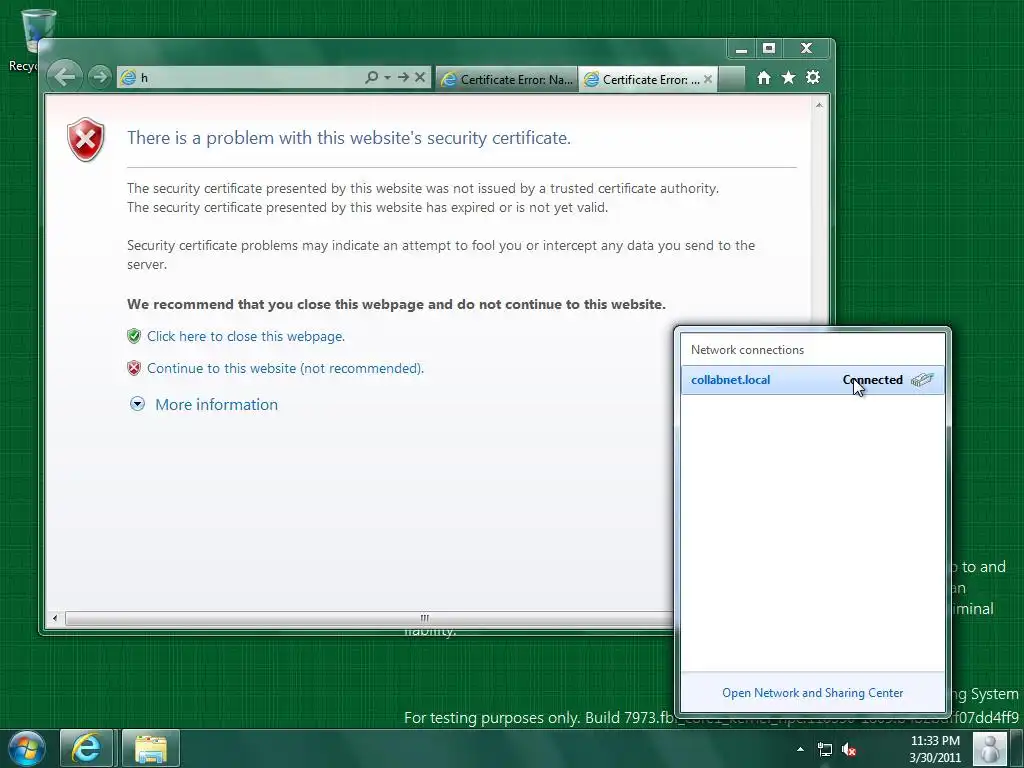Click the horizontal scrollbar thumb
The width and height of the screenshot is (1024, 768).
coord(369,618)
